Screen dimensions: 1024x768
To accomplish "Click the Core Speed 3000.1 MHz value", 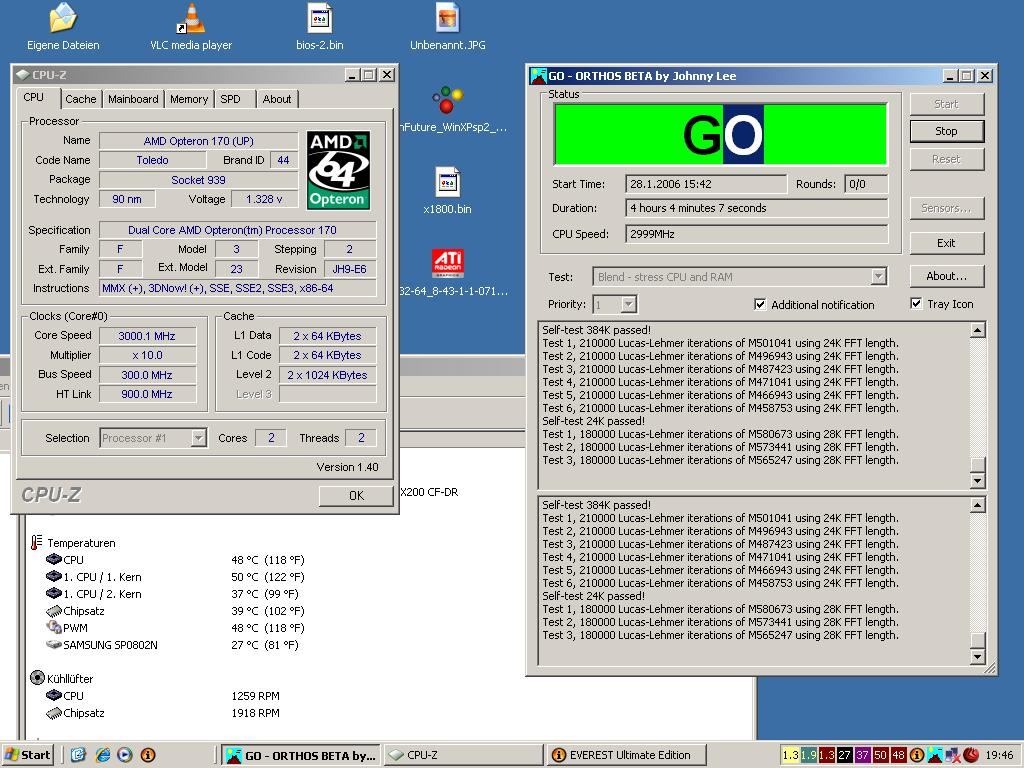I will pos(147,336).
